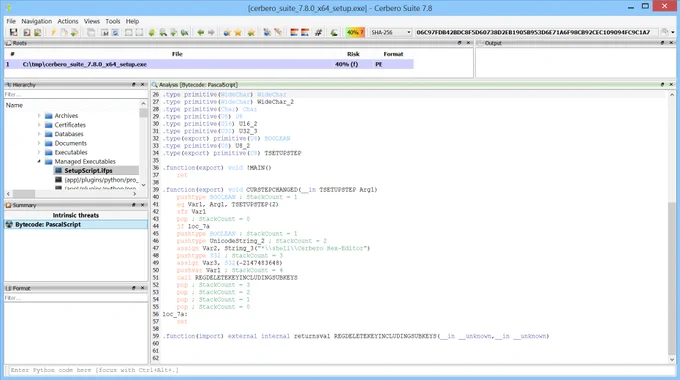680x380 pixels.
Task: Close the Output panel
Action: pyautogui.click(x=671, y=43)
